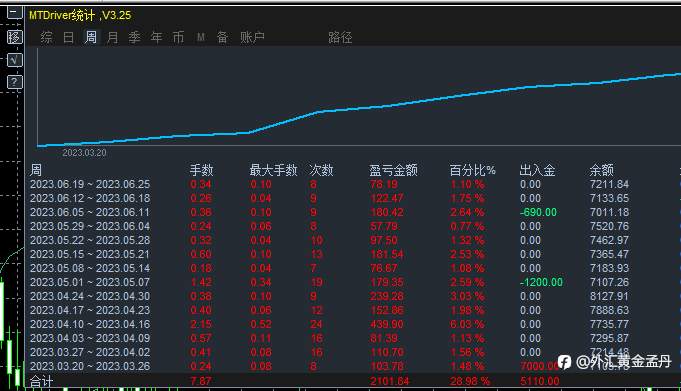The image size is (681, 391).
Task: Click the 手数 column header
Action: (202, 170)
